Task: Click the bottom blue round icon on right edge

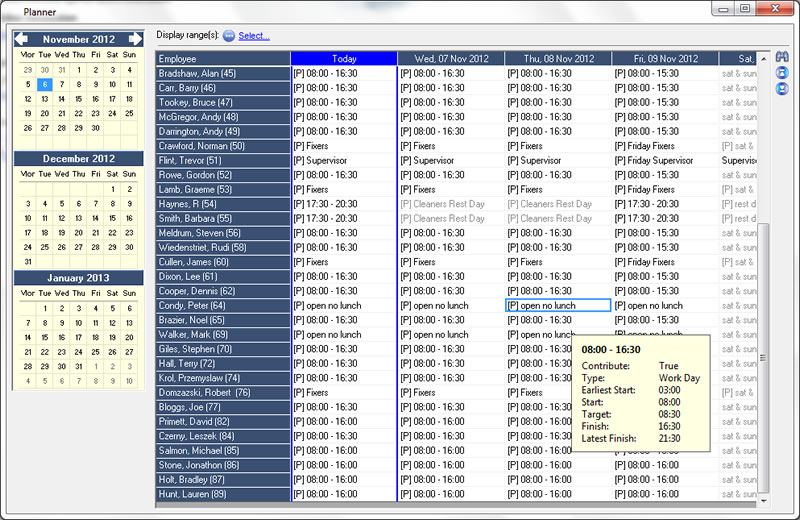Action: pyautogui.click(x=782, y=89)
